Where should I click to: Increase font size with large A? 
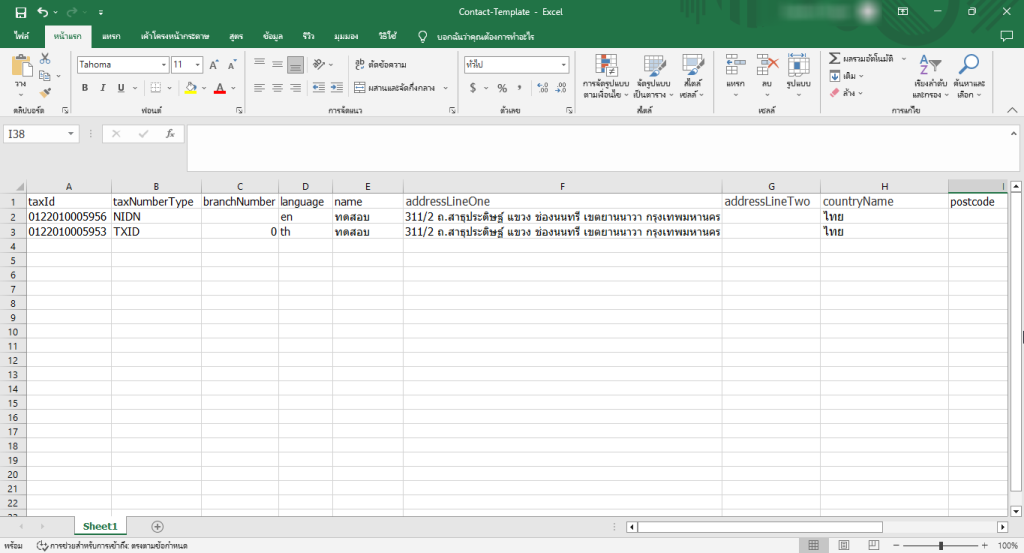(214, 65)
